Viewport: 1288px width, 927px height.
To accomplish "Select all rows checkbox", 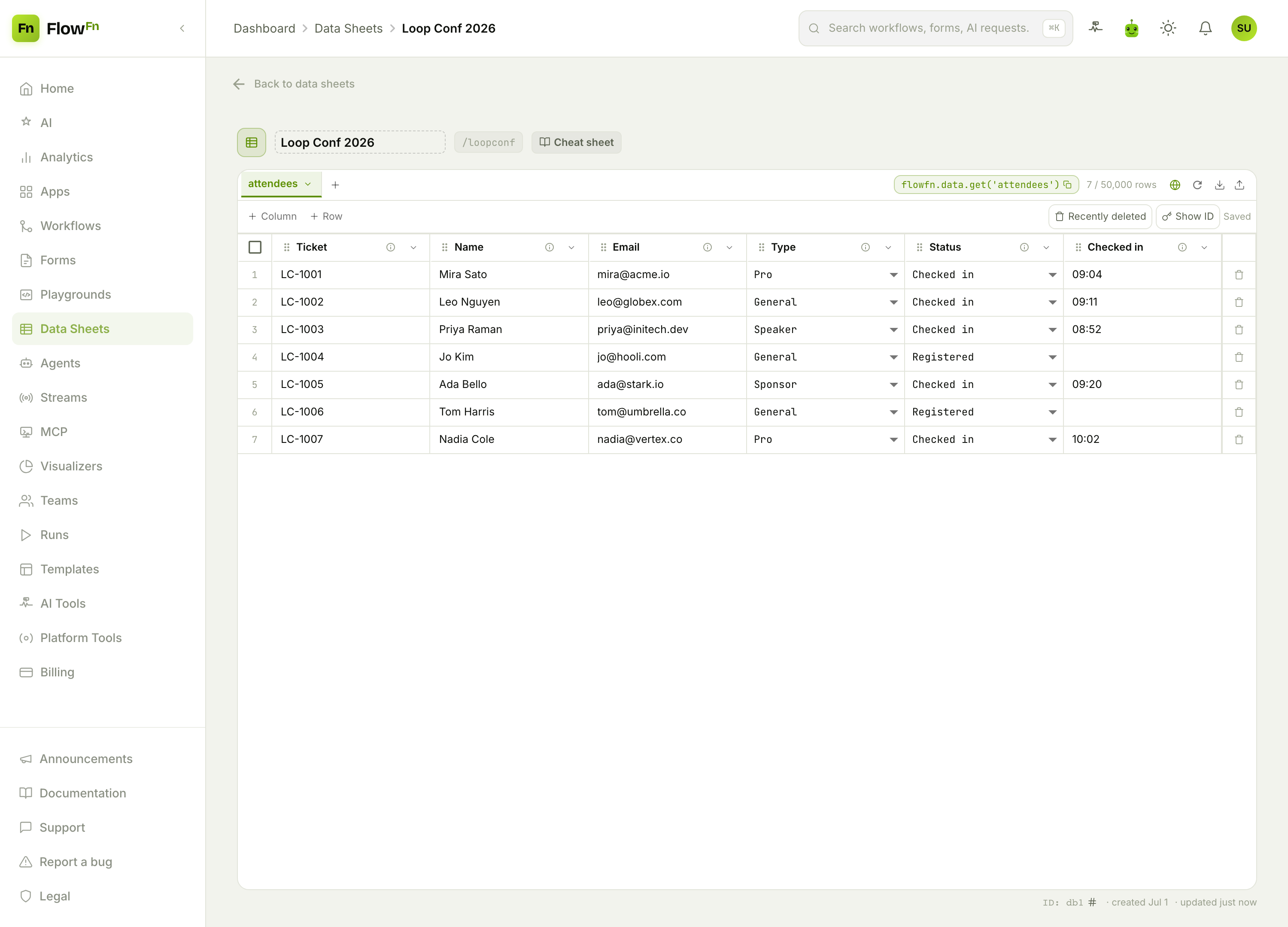I will [255, 248].
